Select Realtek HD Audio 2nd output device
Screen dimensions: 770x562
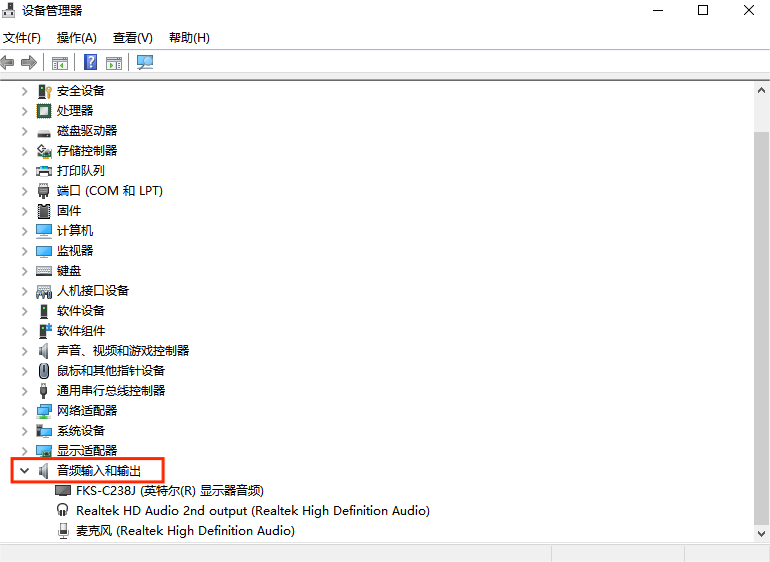pyautogui.click(x=253, y=511)
